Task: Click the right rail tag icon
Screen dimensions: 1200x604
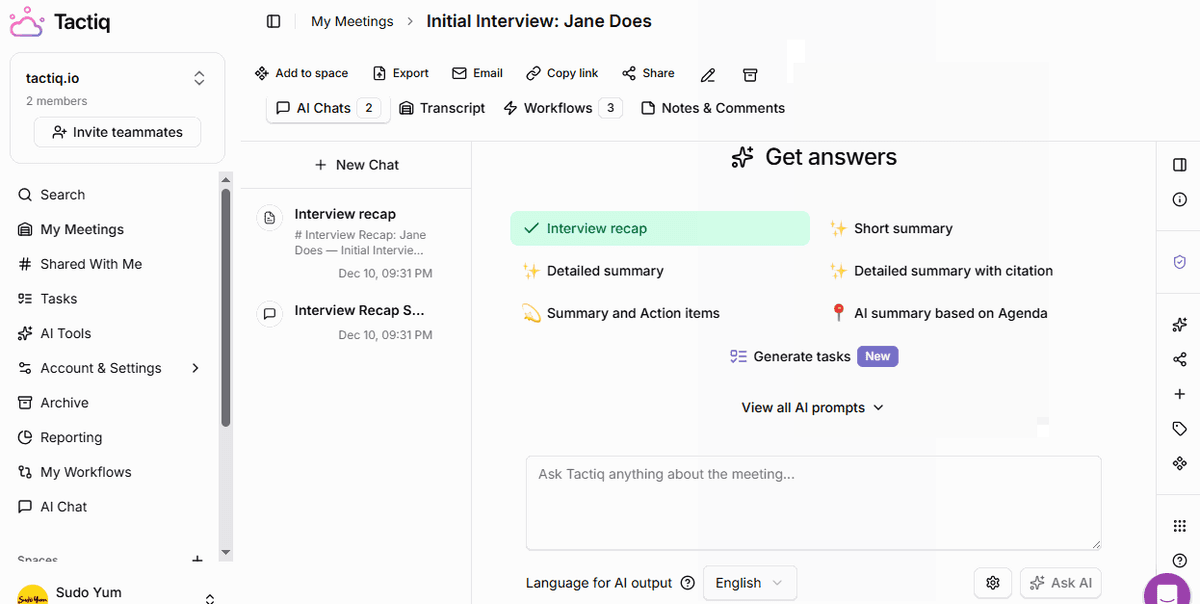Action: [1179, 429]
